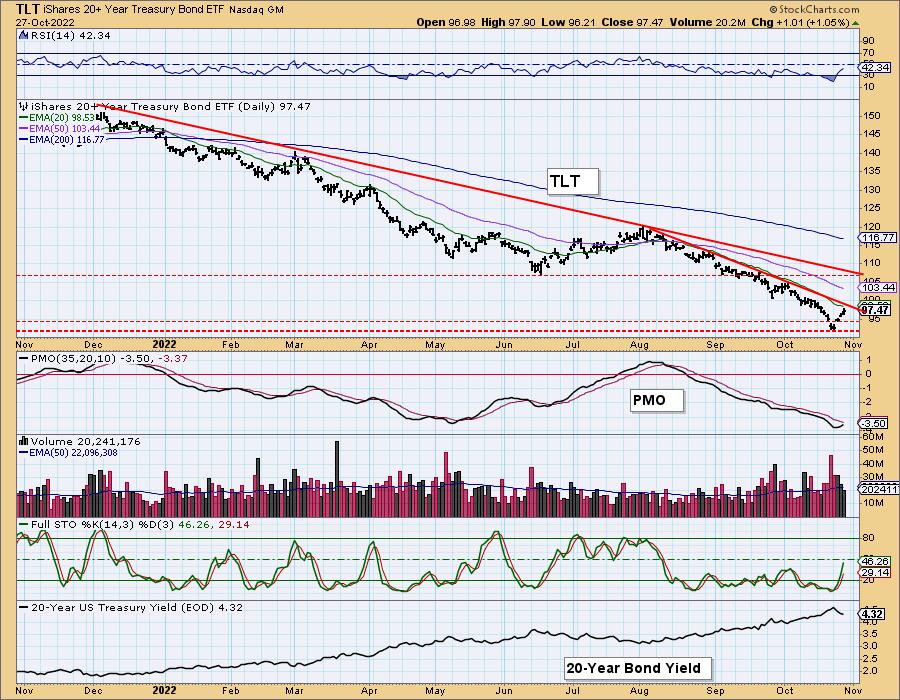Click the 'Aug' label under the price panel

[x=639, y=345]
